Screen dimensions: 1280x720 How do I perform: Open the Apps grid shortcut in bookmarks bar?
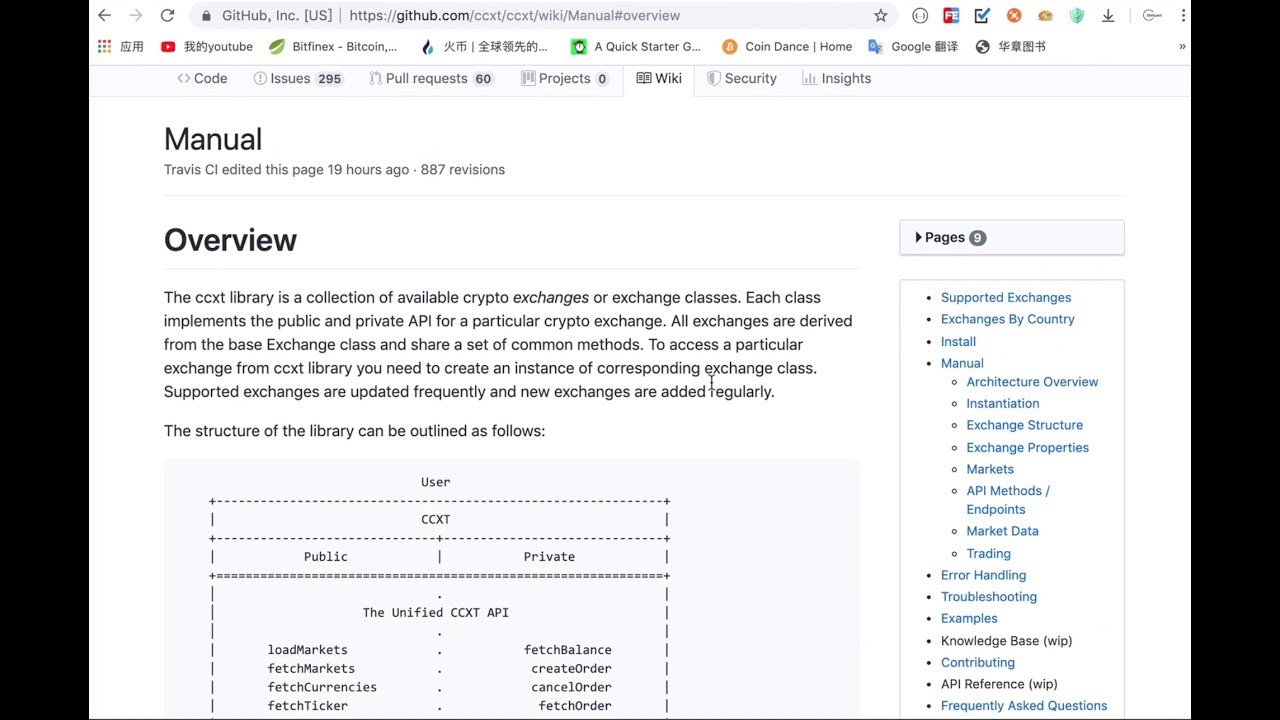pos(105,46)
